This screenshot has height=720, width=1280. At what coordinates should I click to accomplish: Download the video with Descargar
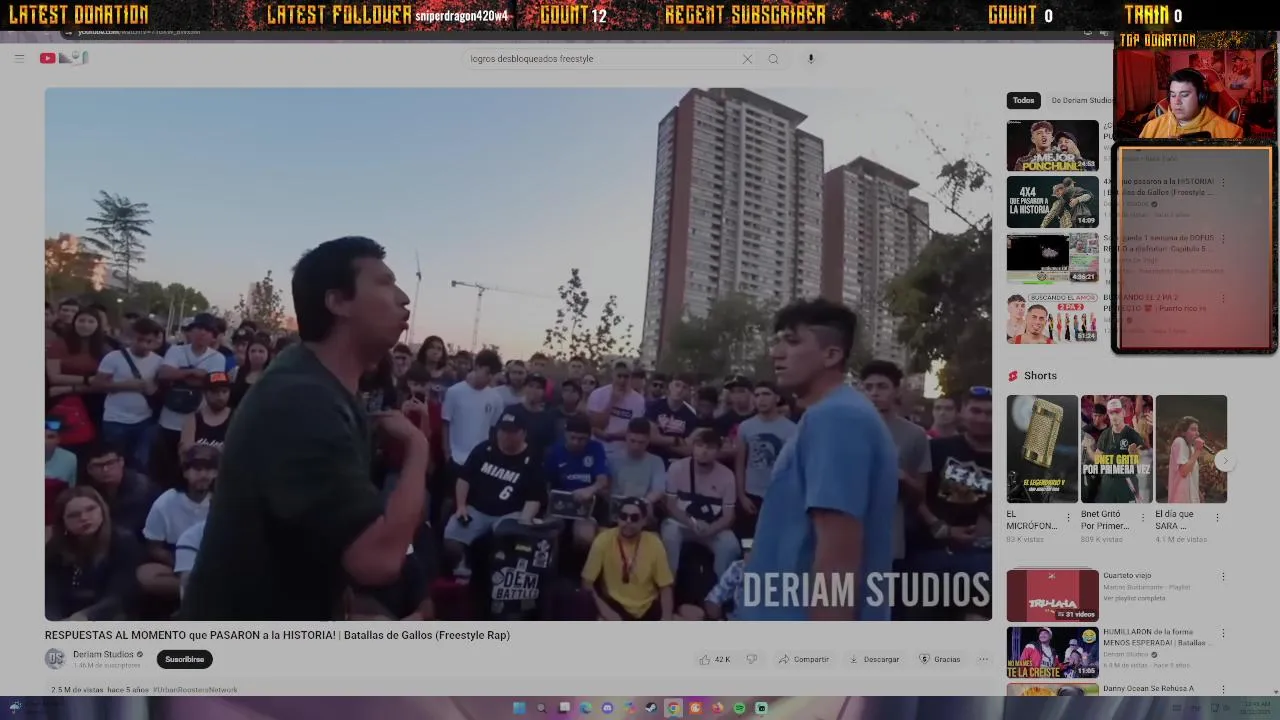[874, 659]
